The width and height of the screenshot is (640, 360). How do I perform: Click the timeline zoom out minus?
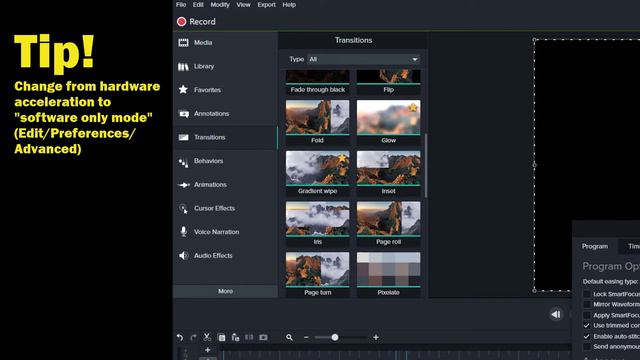click(x=306, y=337)
